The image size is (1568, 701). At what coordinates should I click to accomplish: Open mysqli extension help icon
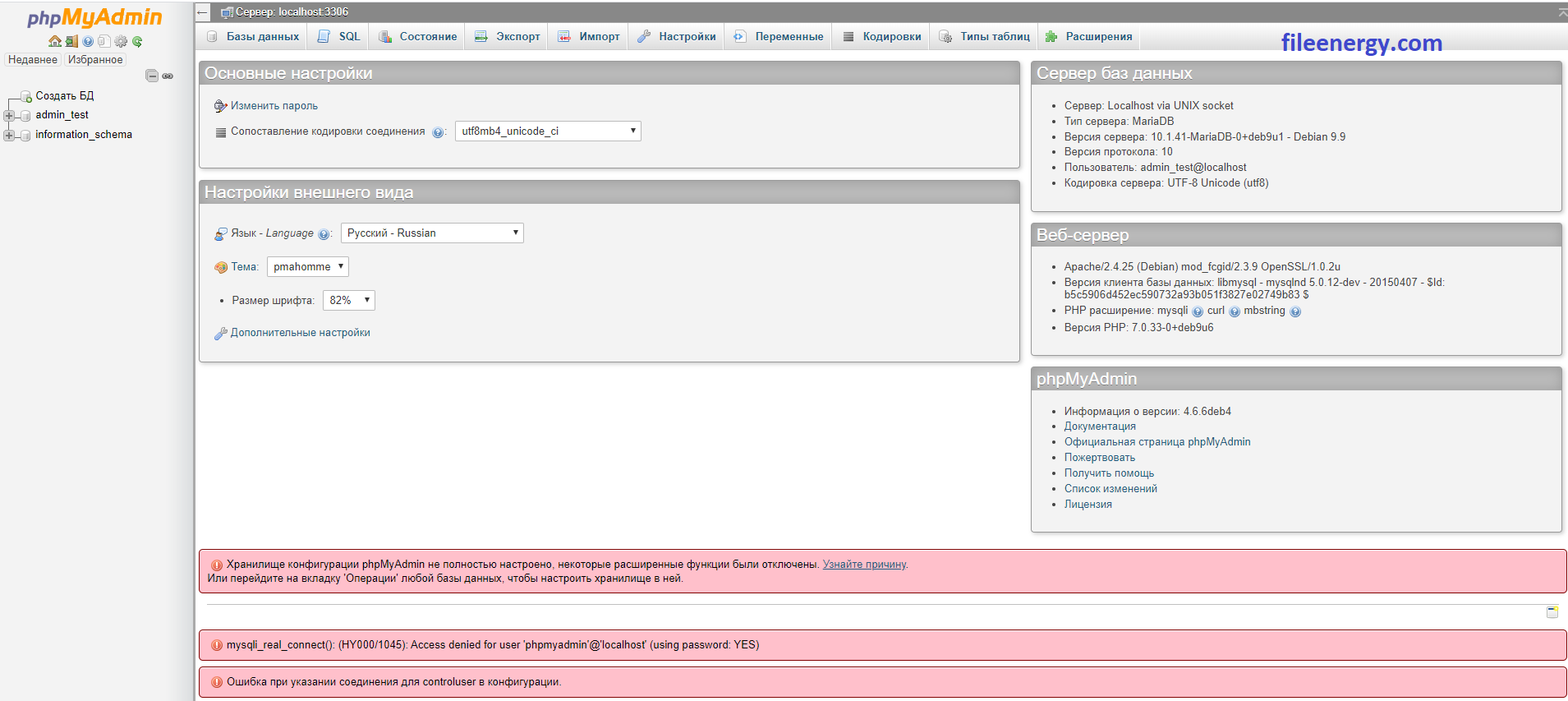pyautogui.click(x=1198, y=311)
